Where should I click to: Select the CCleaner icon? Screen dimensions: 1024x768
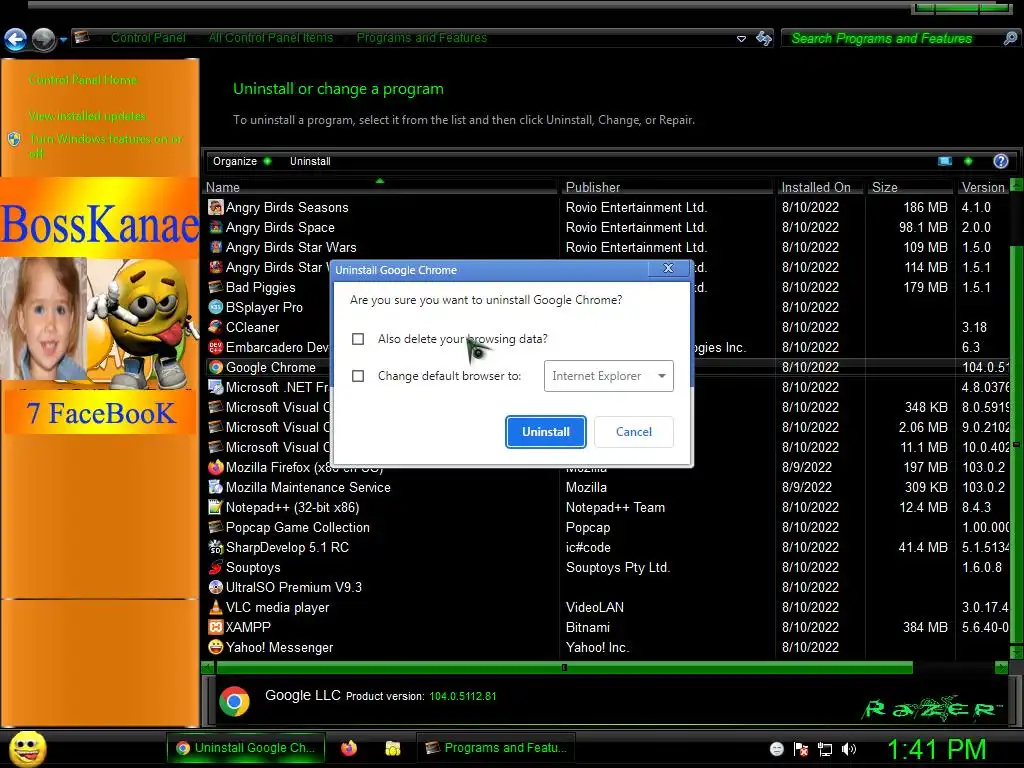point(216,327)
